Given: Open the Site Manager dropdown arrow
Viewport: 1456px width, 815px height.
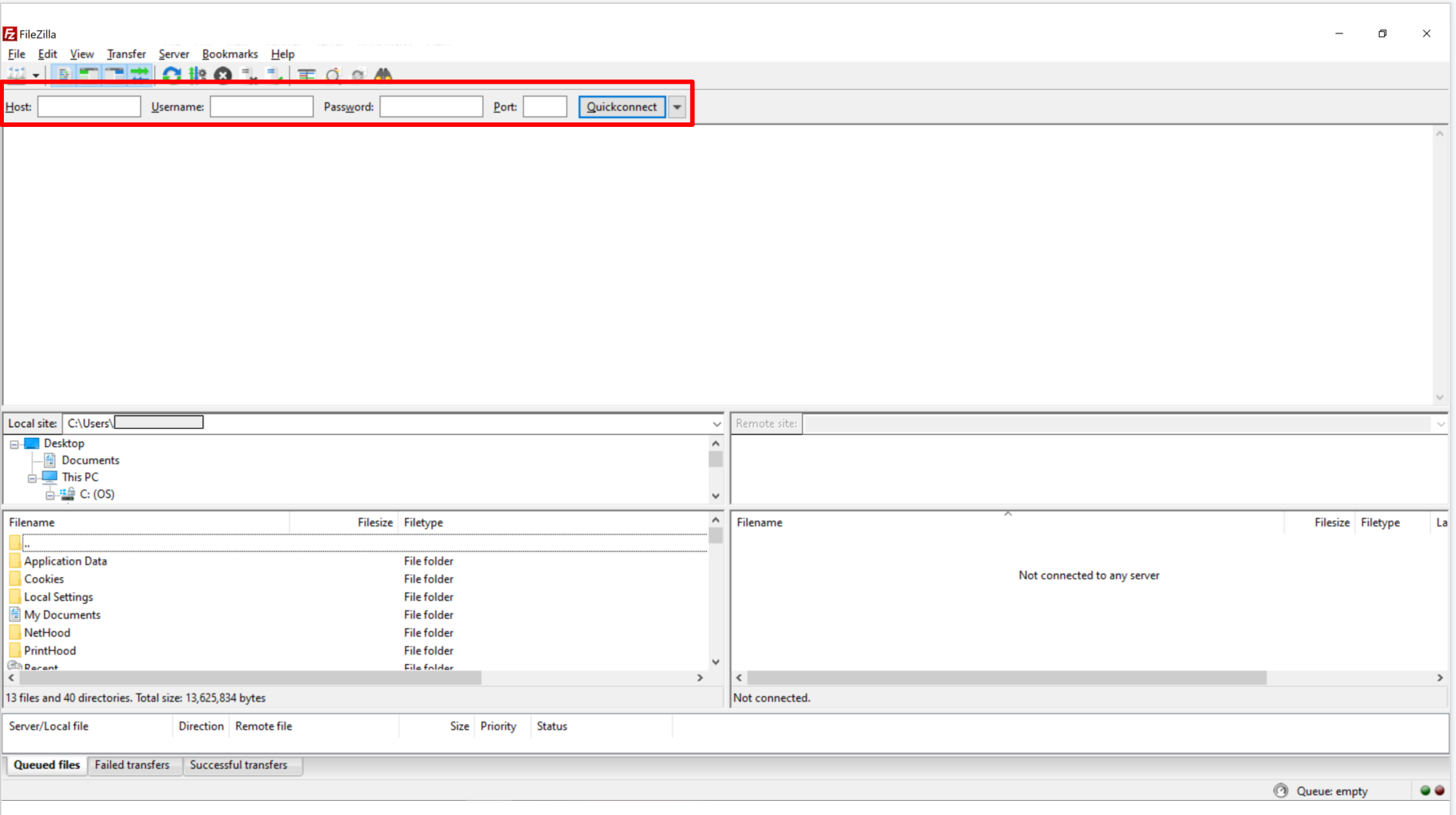Looking at the screenshot, I should click(x=36, y=75).
